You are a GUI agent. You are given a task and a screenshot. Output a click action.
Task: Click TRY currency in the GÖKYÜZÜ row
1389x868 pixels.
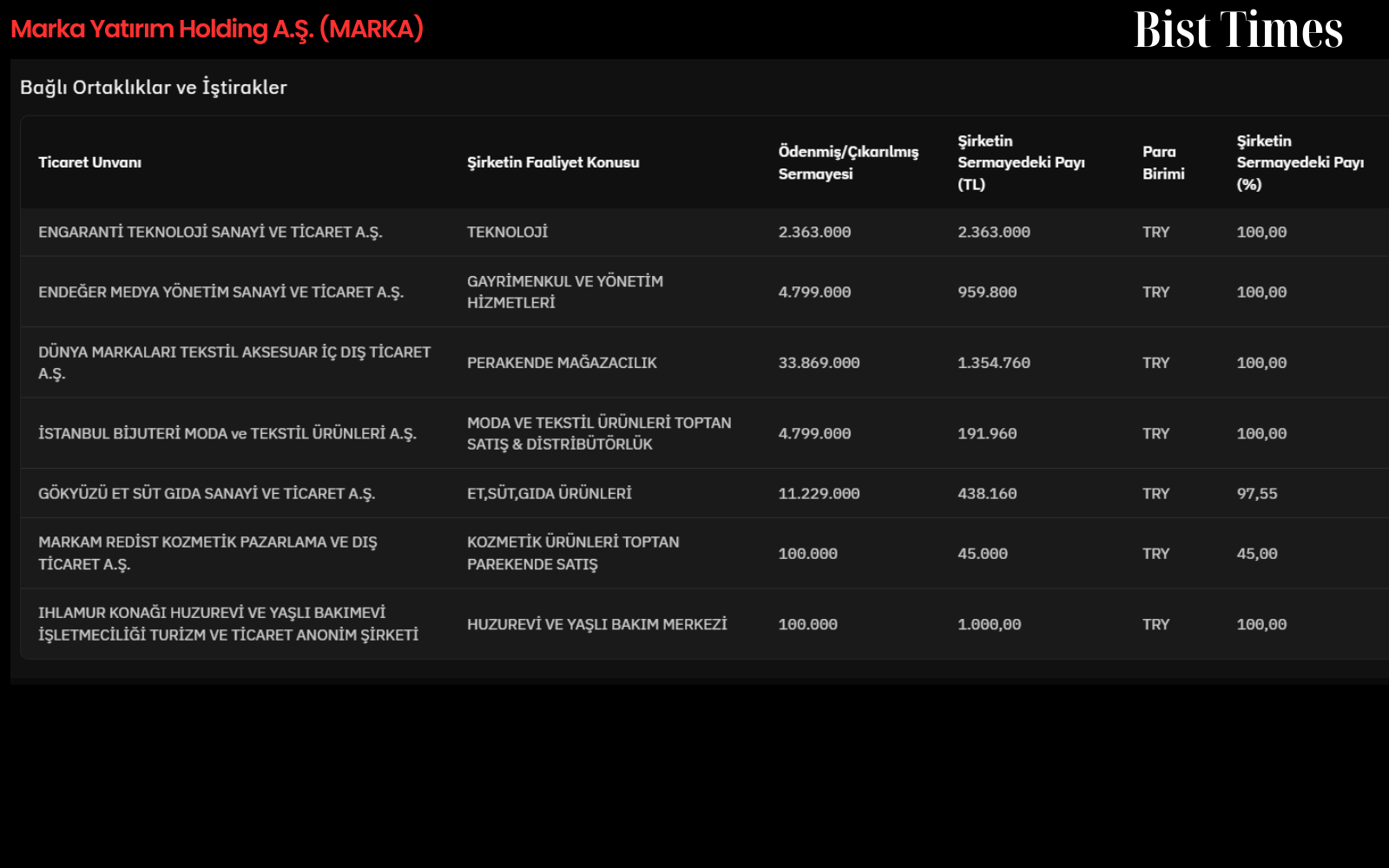(1156, 493)
